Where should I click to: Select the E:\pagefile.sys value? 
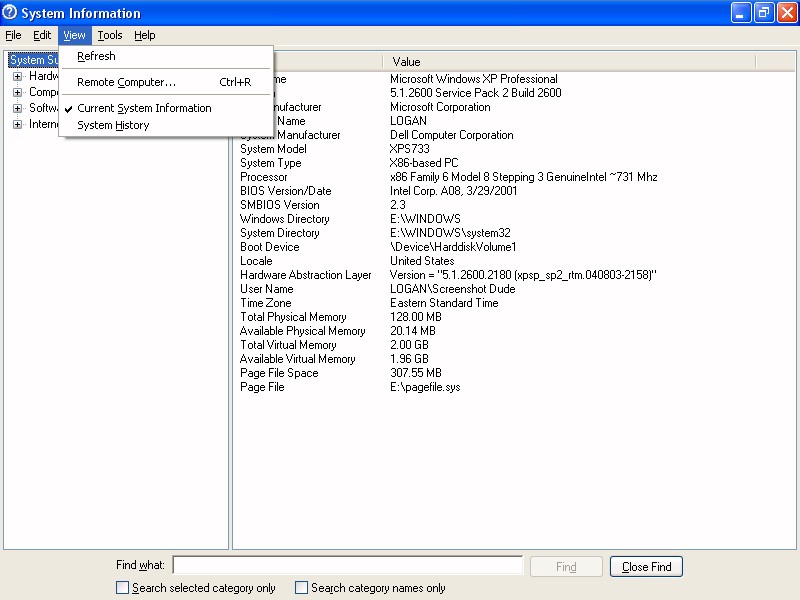point(426,387)
